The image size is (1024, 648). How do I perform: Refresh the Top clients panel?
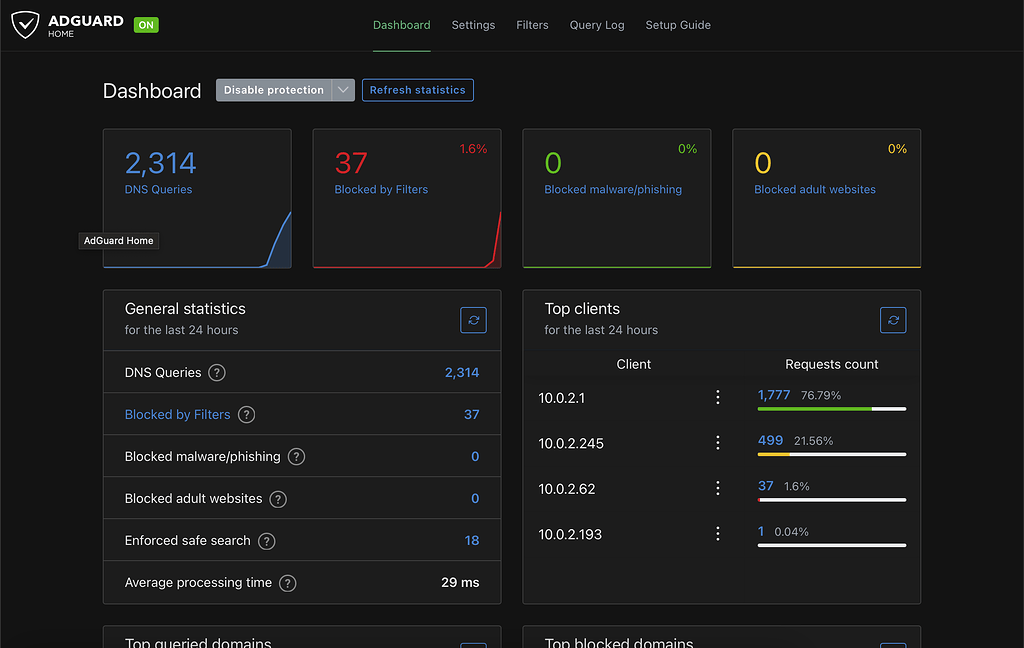tap(892, 320)
